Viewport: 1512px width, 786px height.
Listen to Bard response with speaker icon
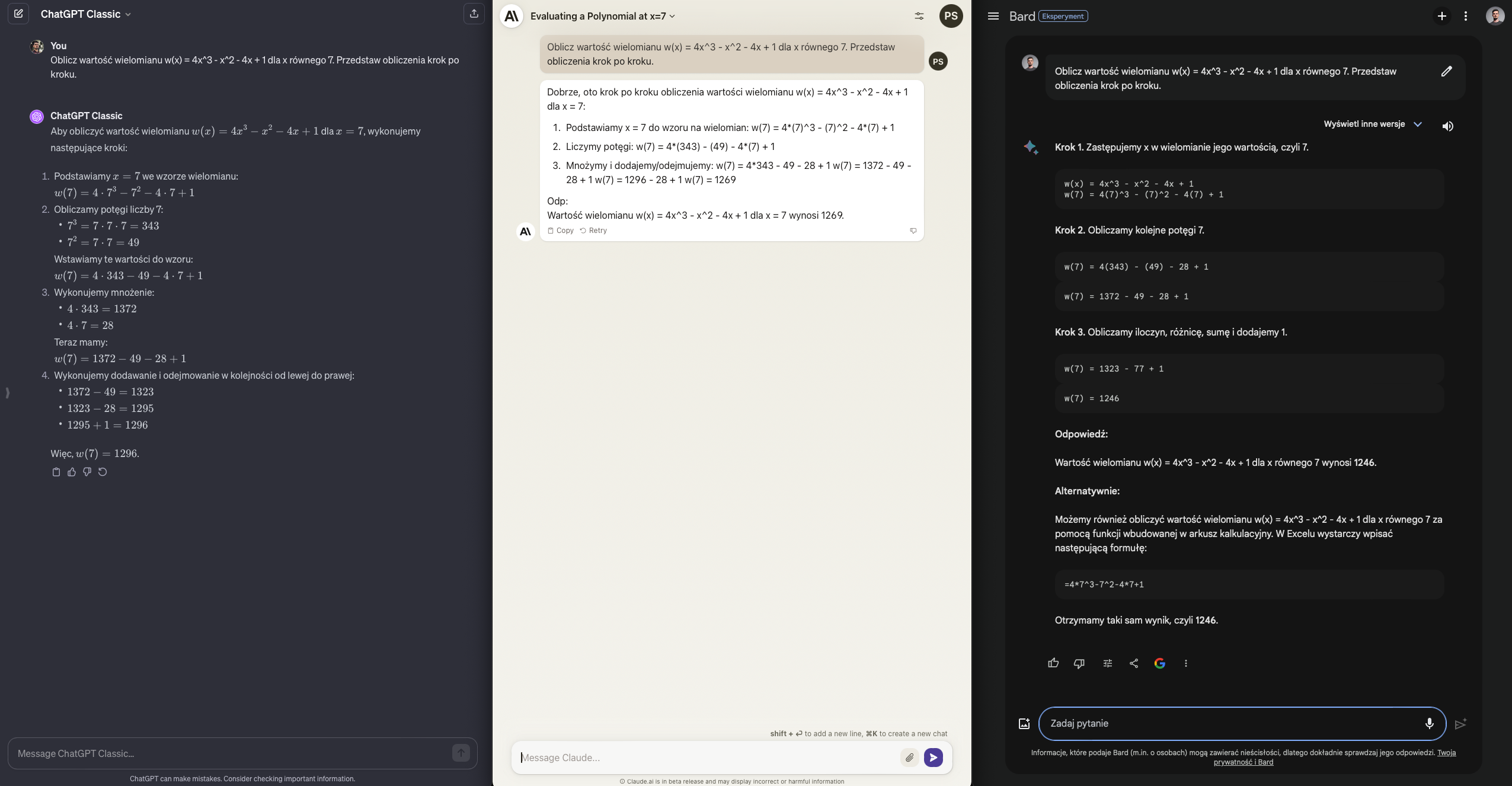[x=1447, y=126]
